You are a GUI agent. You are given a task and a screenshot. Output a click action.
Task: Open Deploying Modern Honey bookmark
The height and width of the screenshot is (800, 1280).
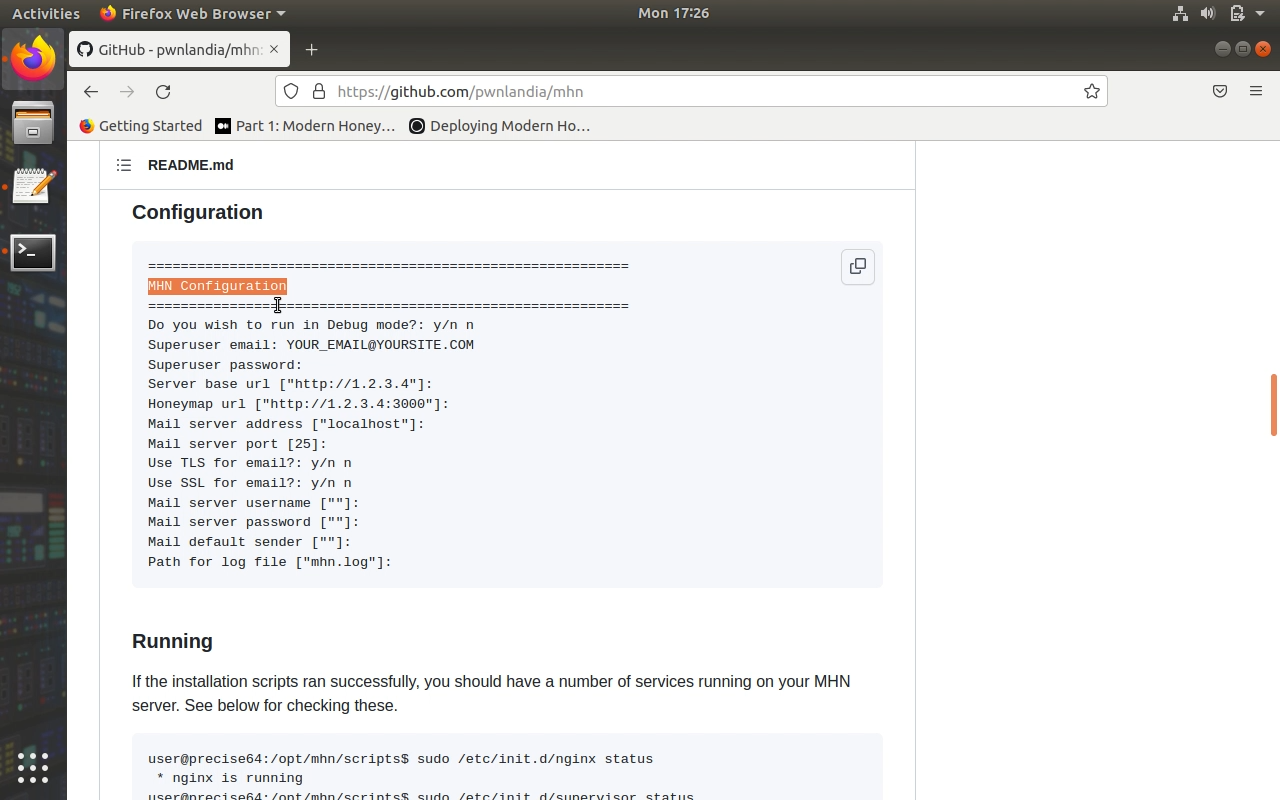click(500, 126)
